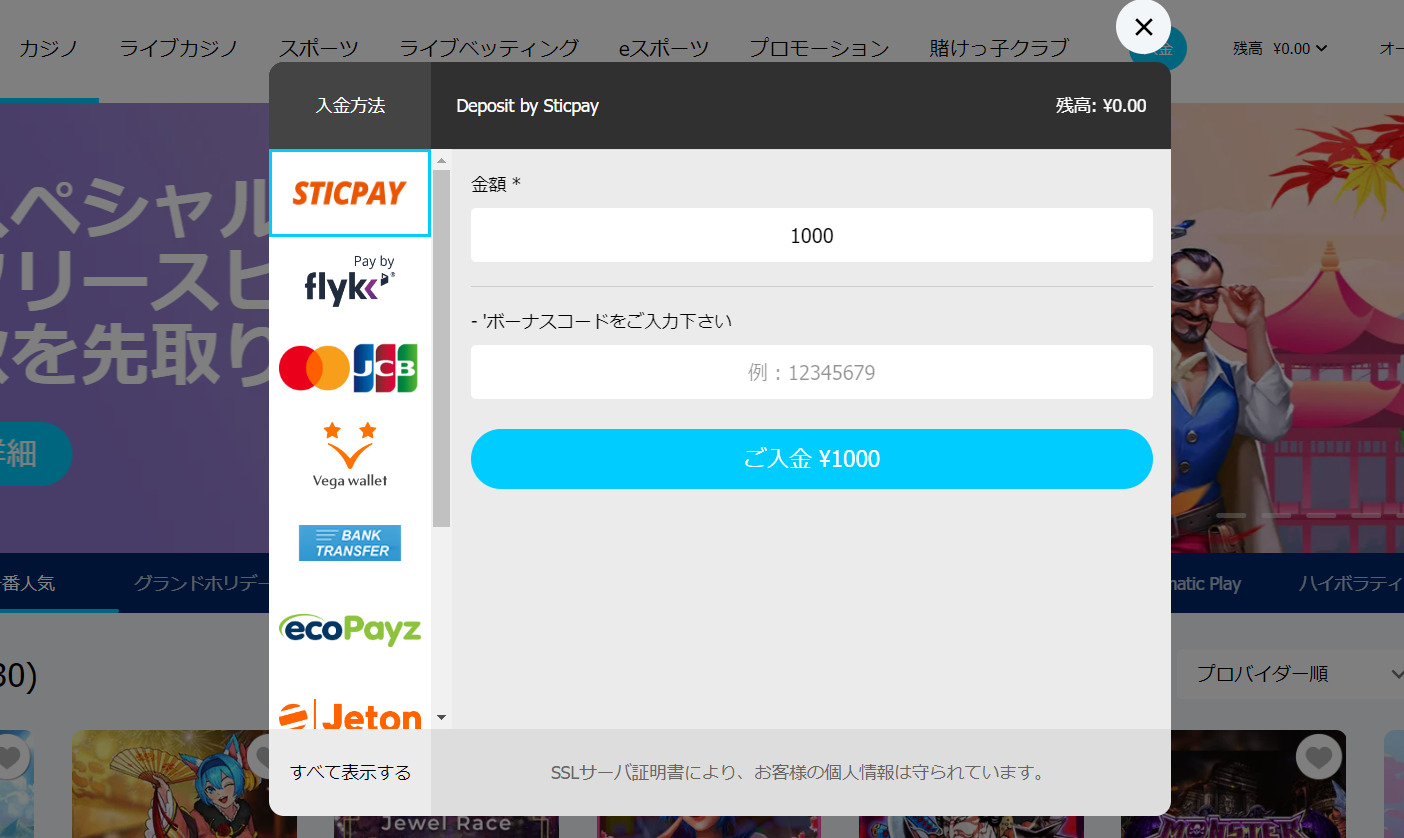Screen dimensions: 1404x838
Task: Open the ライブカジノ navigation item
Action: pyautogui.click(x=178, y=47)
